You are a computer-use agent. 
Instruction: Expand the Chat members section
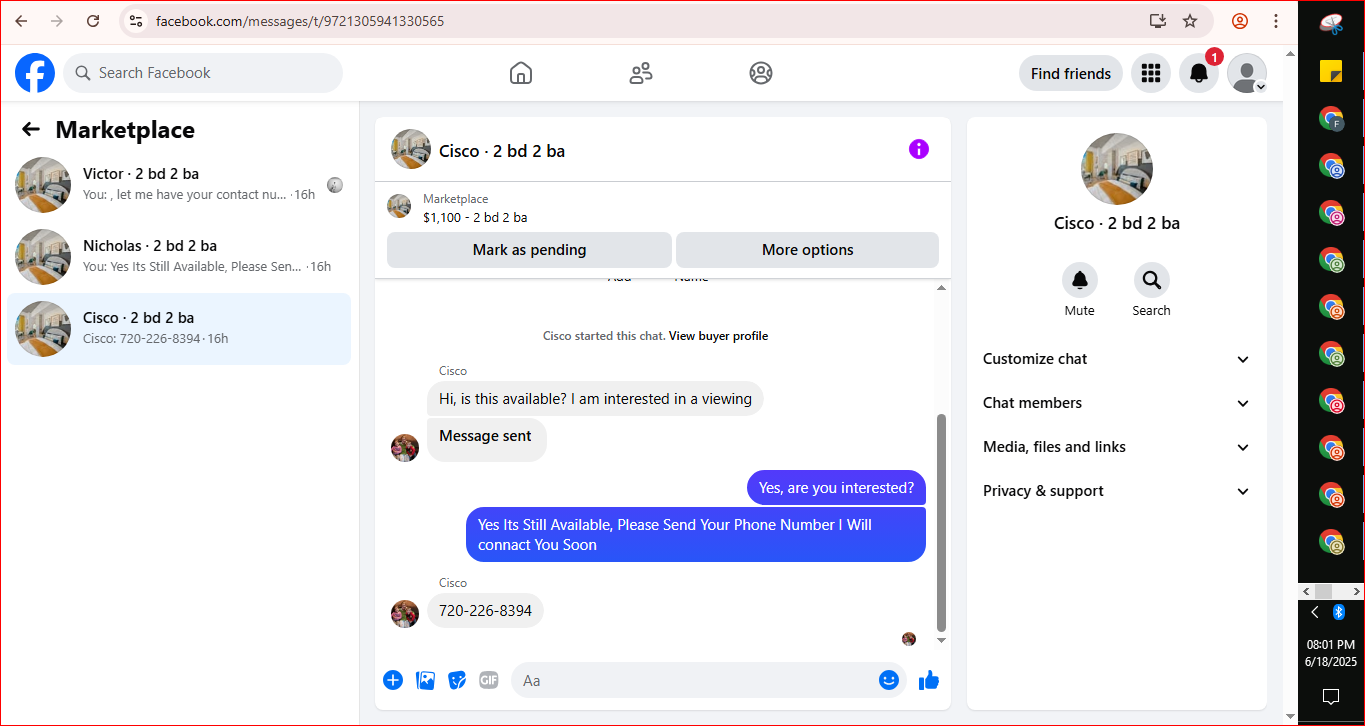1117,403
